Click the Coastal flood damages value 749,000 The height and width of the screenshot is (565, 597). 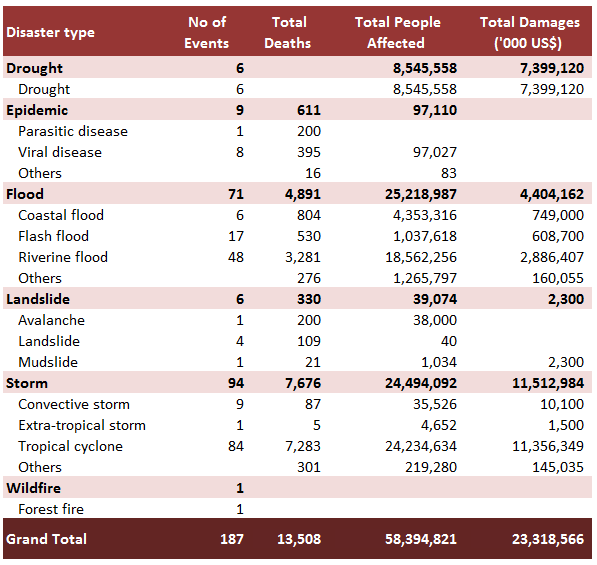tap(558, 215)
